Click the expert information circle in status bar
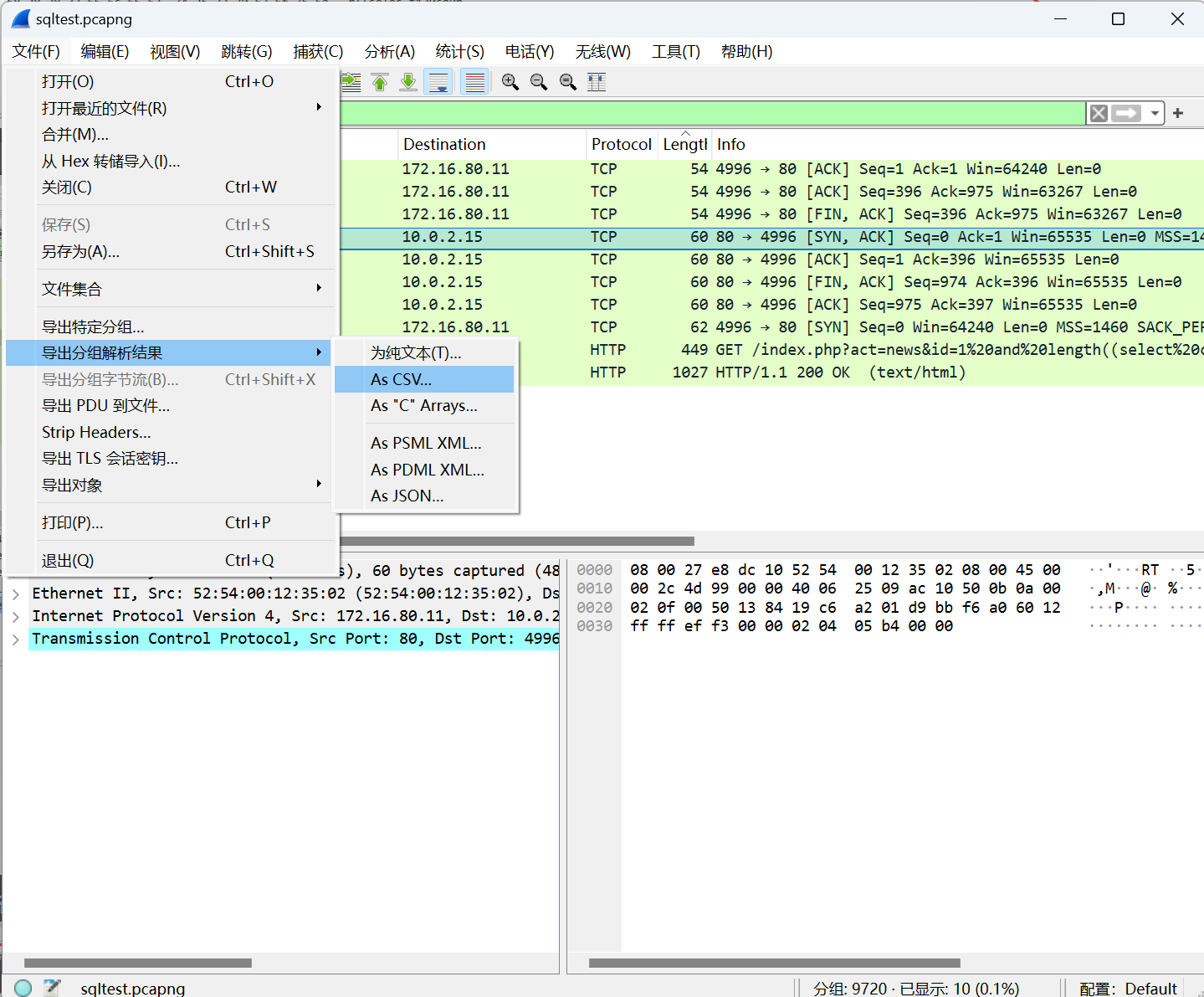Screen dimensions: 1204x997 (23, 988)
